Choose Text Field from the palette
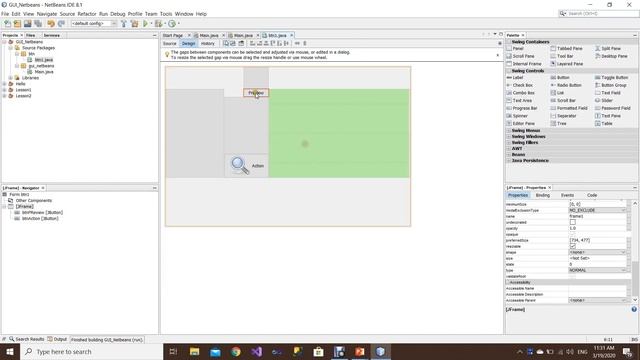This screenshot has height=360, width=640. (x=607, y=93)
